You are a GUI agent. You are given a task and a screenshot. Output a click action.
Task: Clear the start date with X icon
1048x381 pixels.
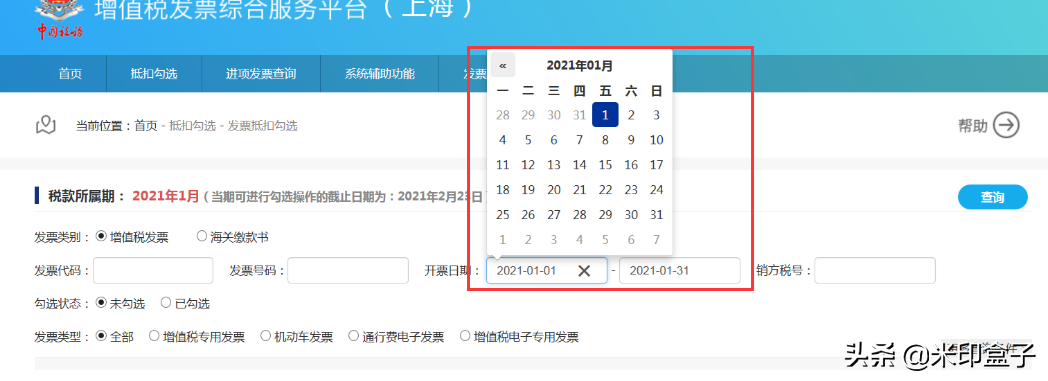[x=583, y=271]
